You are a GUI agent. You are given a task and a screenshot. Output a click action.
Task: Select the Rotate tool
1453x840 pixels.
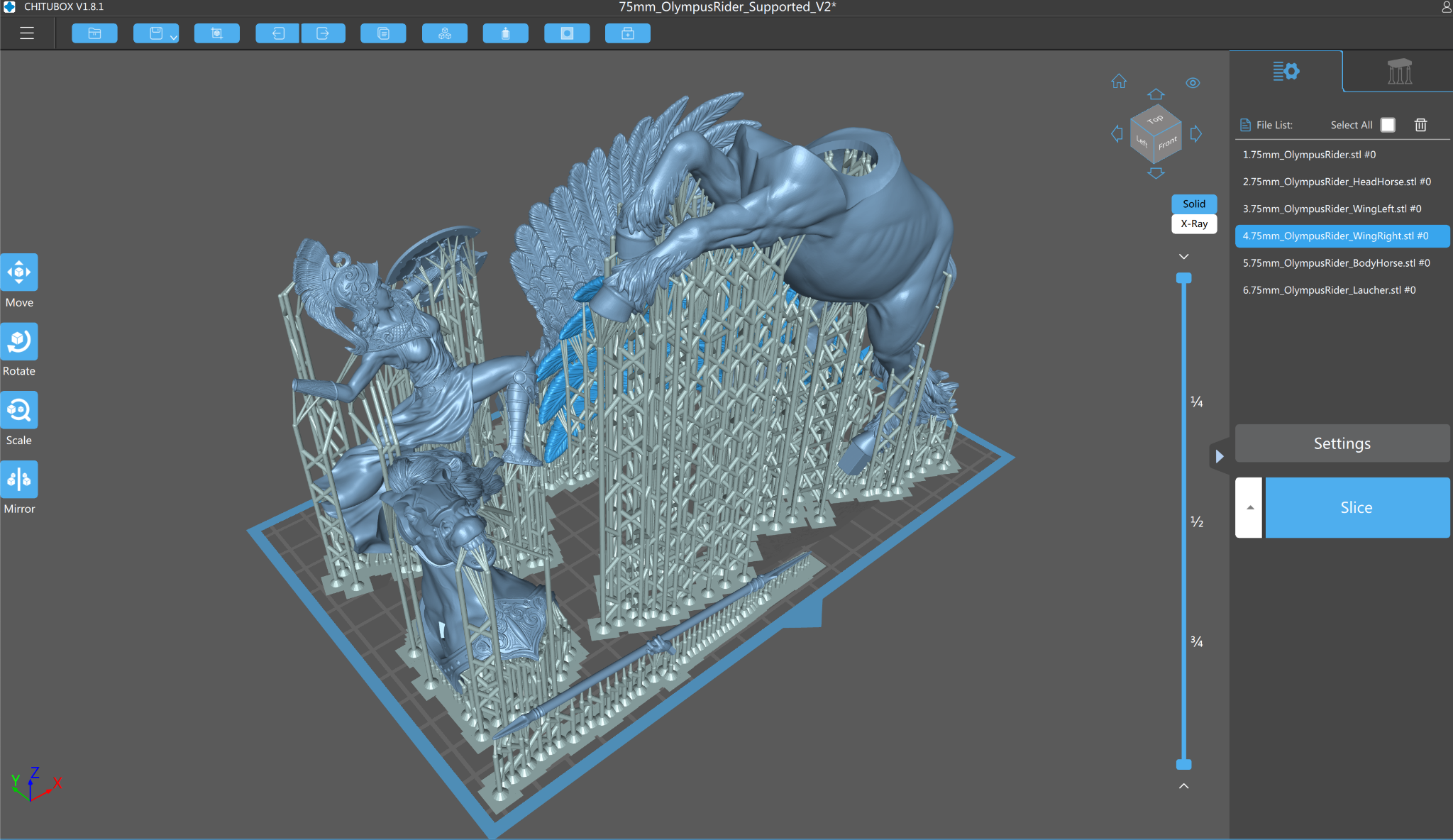(19, 342)
